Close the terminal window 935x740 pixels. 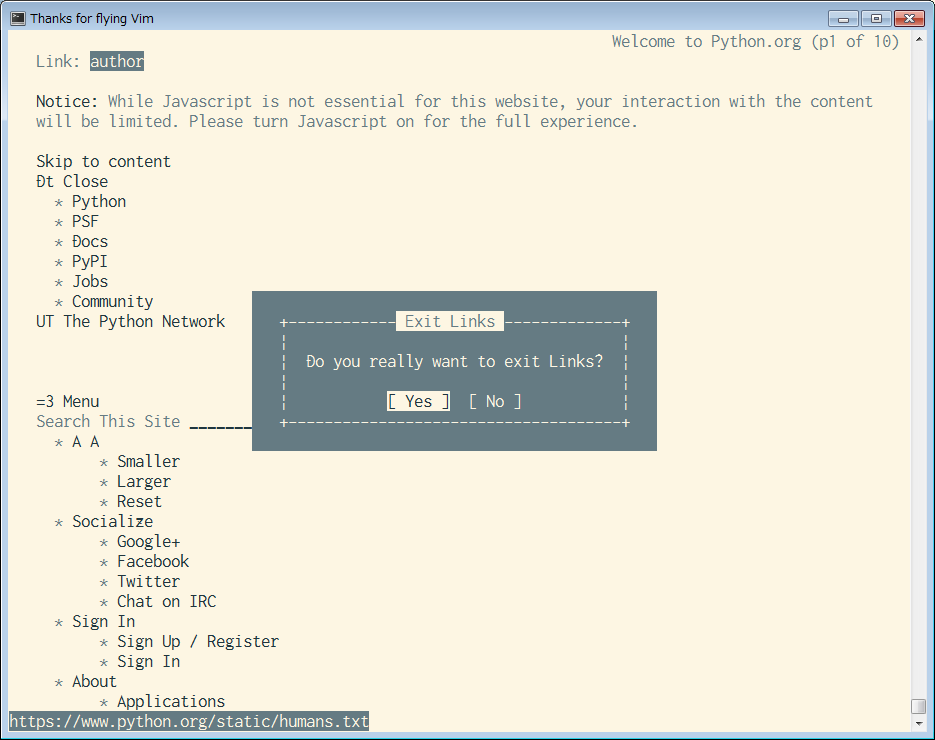[x=909, y=18]
